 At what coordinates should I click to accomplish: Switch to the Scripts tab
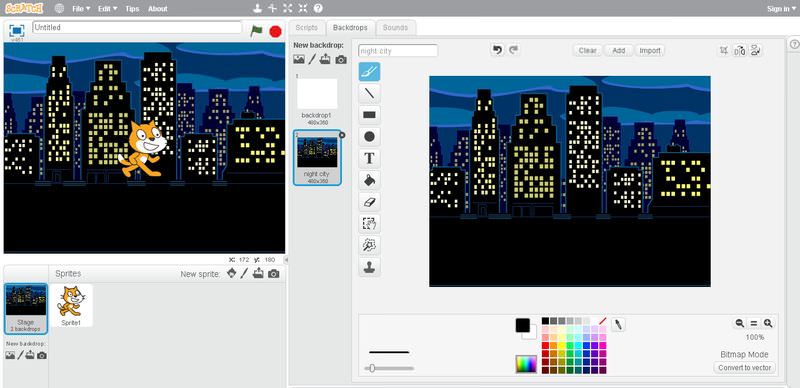click(x=307, y=28)
